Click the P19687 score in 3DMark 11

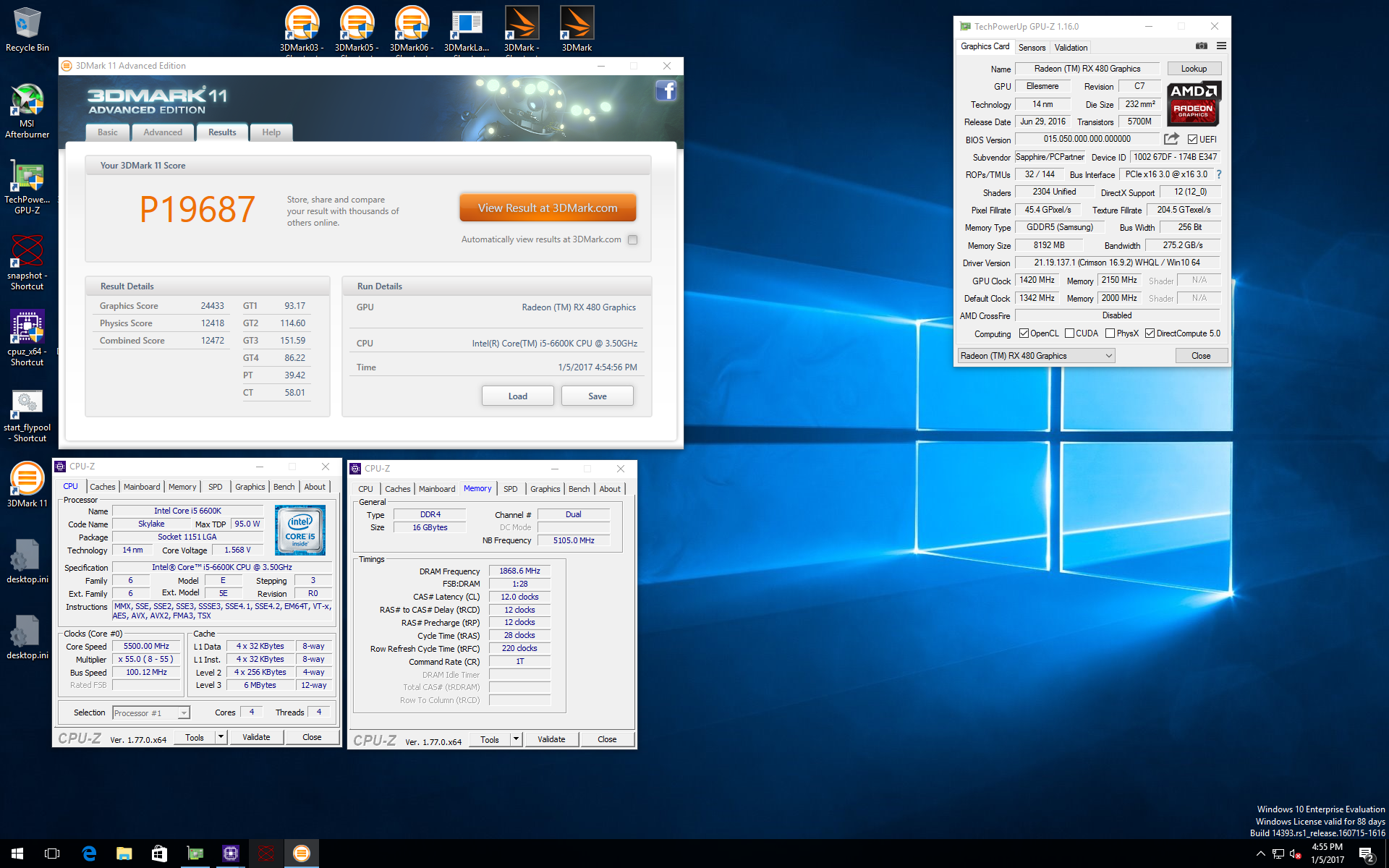click(197, 210)
